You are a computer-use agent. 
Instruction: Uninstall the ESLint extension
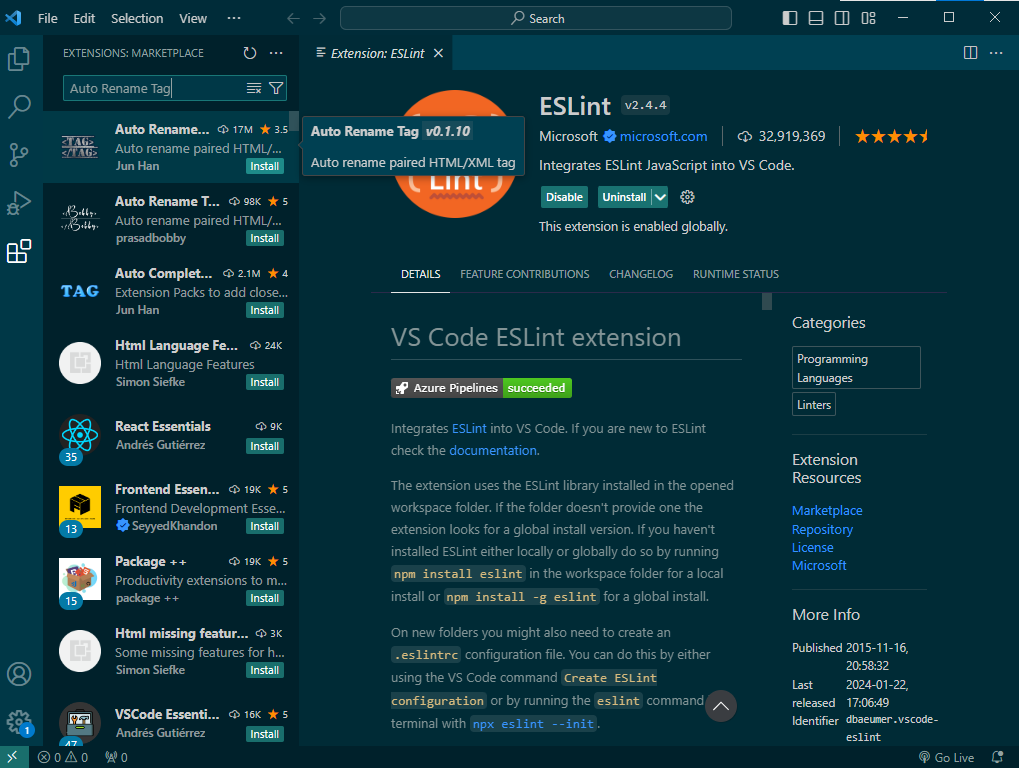point(624,197)
